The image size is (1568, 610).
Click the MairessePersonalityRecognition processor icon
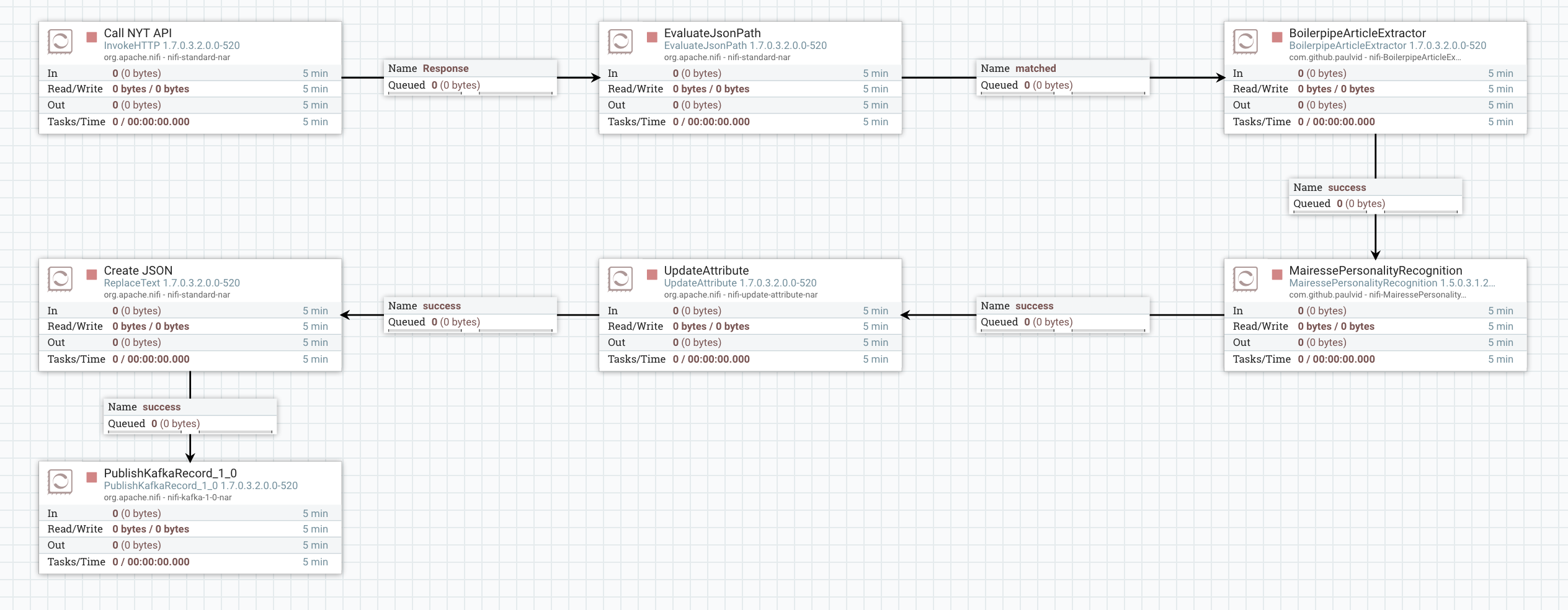pos(1245,280)
